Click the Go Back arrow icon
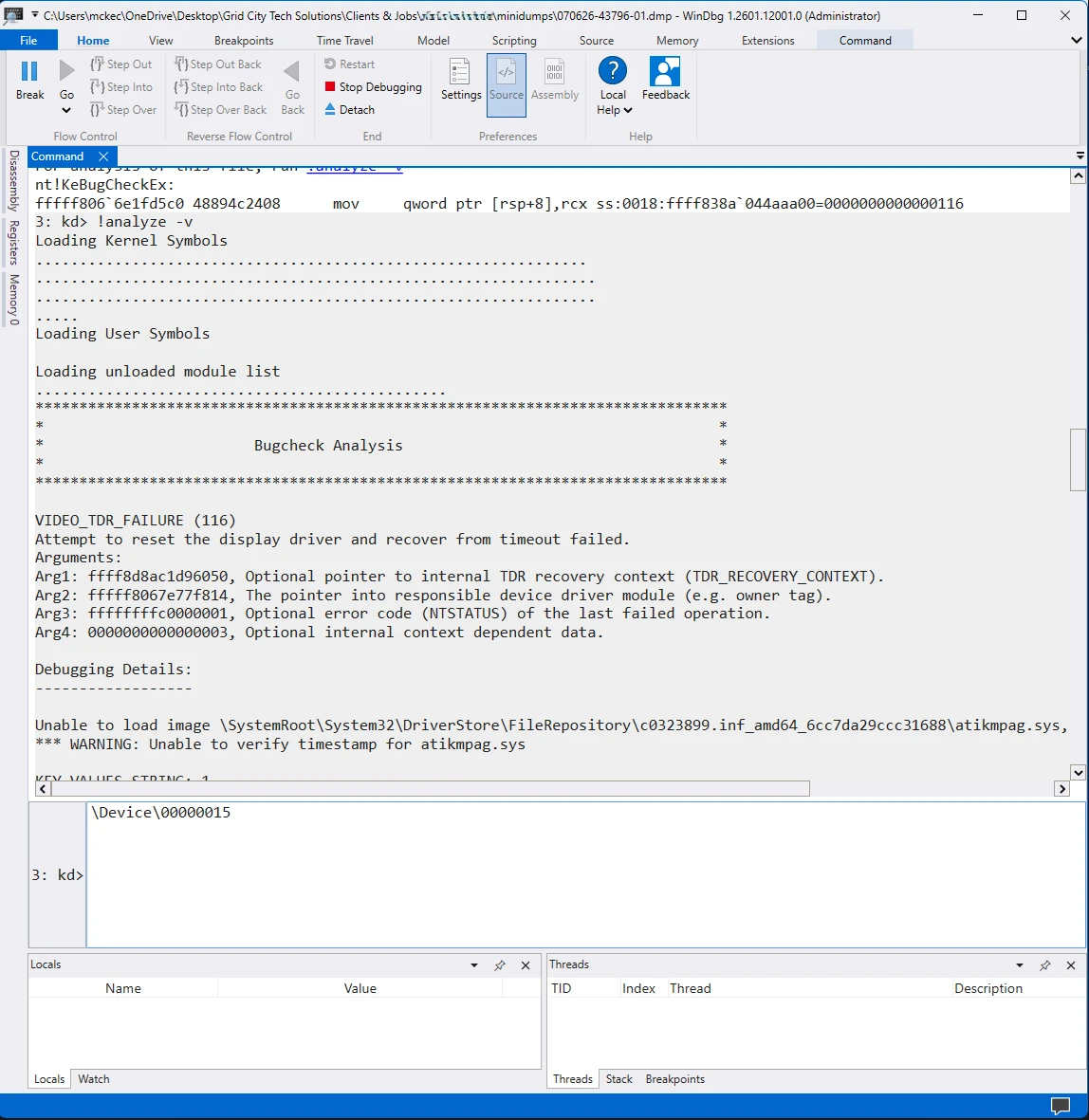1089x1120 pixels. click(291, 71)
